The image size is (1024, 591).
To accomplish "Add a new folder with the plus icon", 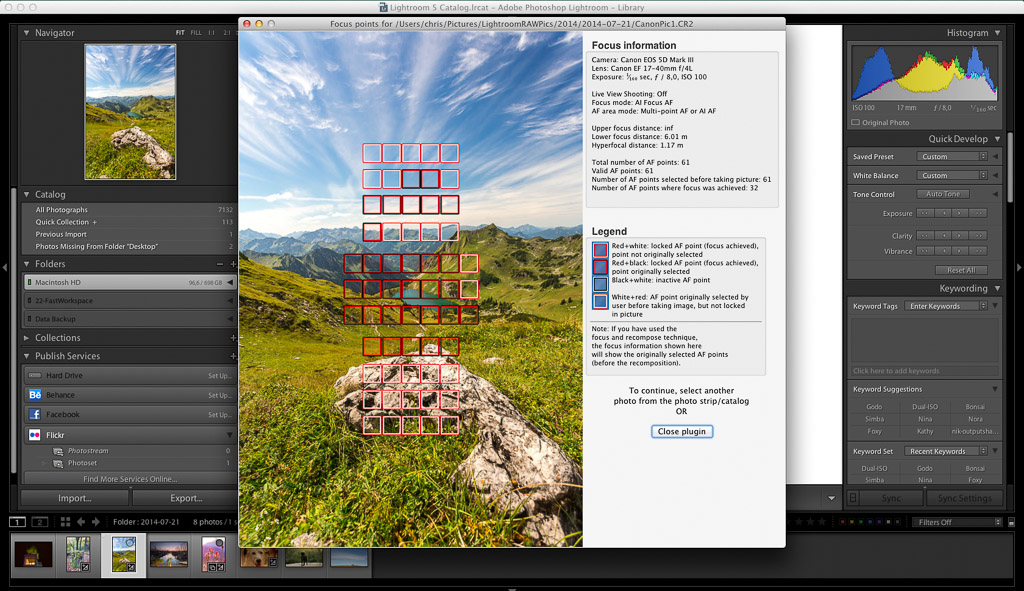I will [232, 264].
